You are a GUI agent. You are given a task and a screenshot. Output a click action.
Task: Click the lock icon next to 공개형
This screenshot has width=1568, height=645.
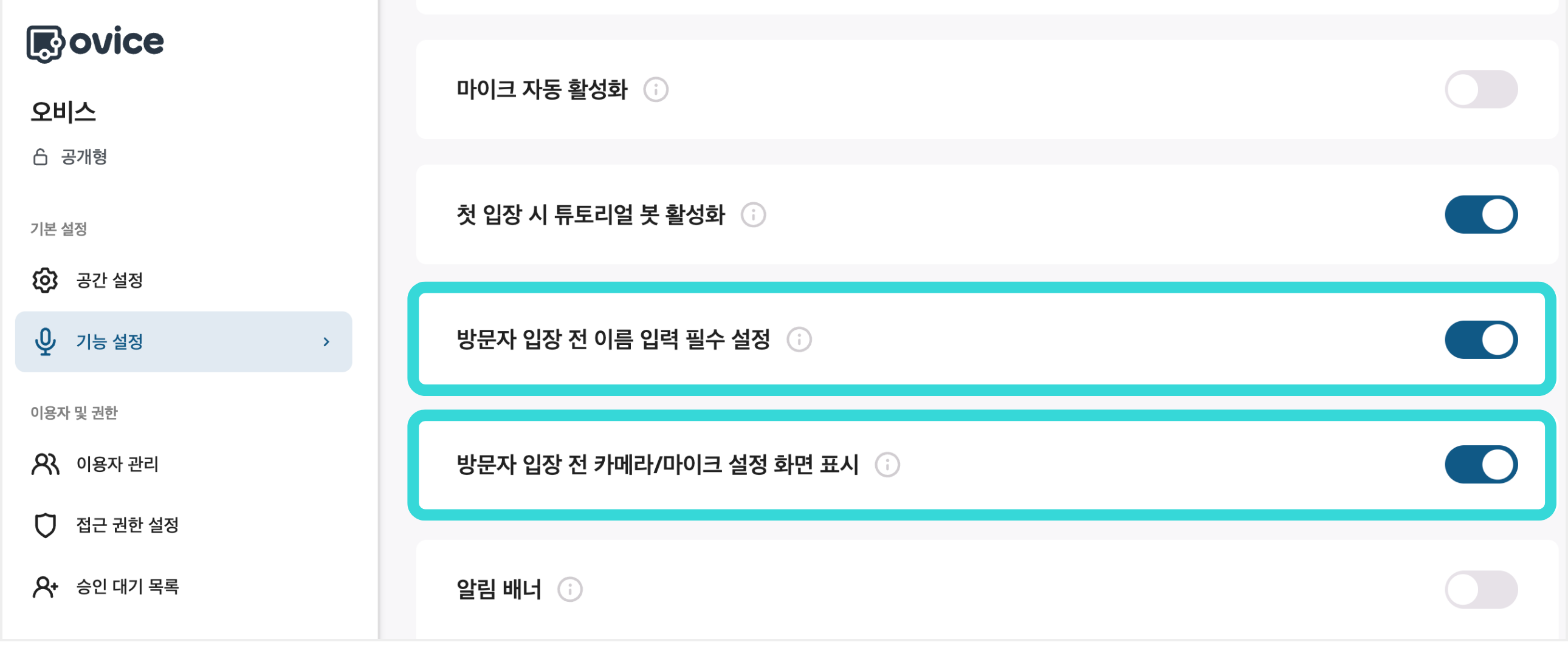click(40, 157)
